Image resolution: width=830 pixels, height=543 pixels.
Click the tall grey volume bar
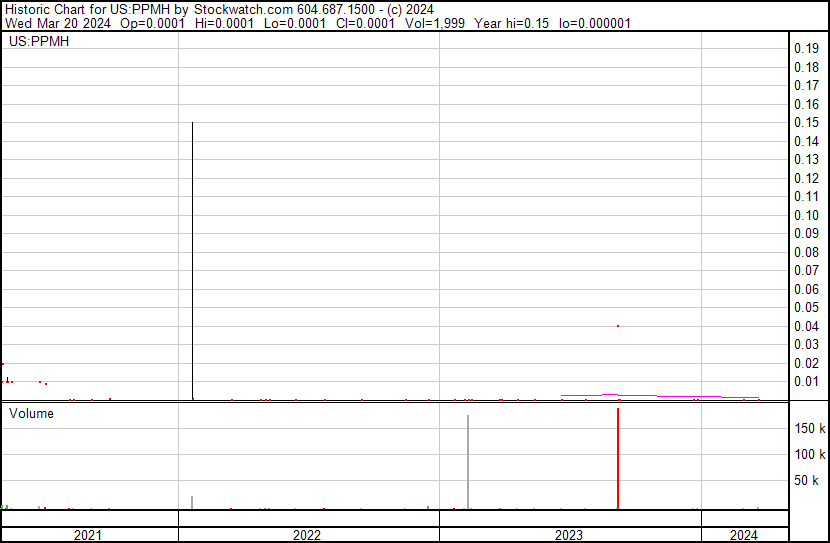pyautogui.click(x=467, y=462)
